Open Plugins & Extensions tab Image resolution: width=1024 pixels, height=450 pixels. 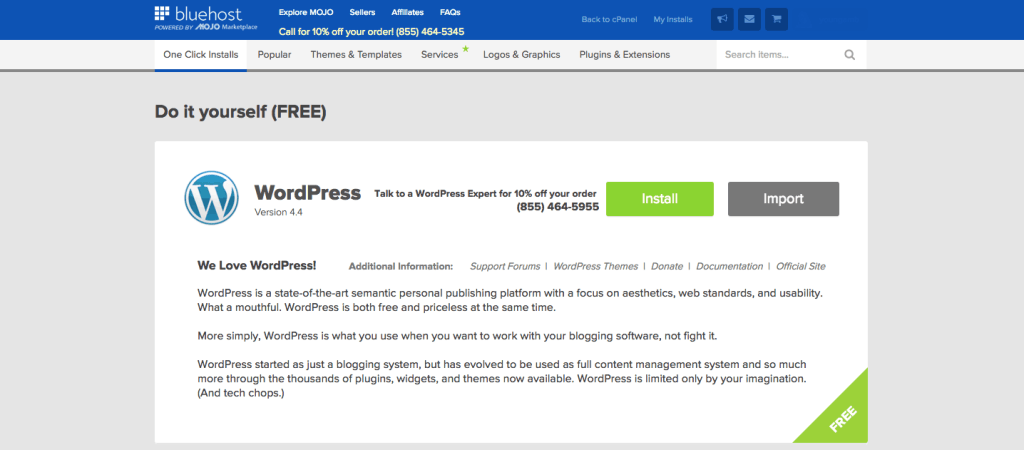click(x=624, y=55)
